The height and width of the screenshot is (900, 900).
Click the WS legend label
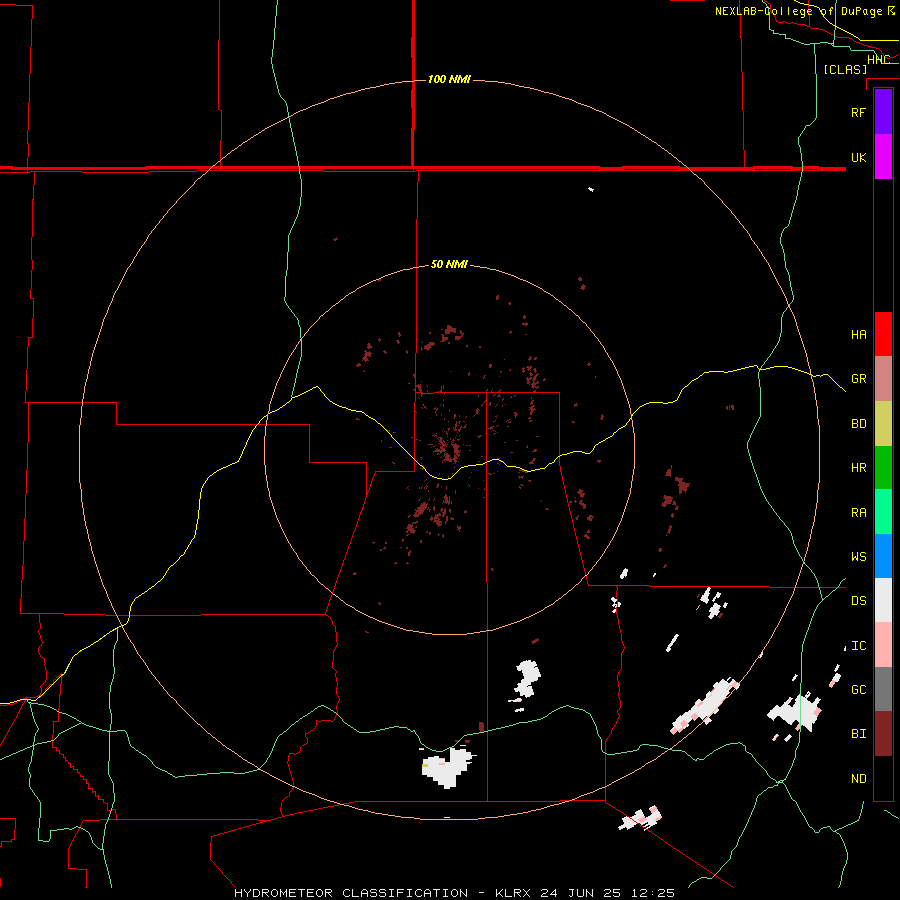click(x=858, y=557)
